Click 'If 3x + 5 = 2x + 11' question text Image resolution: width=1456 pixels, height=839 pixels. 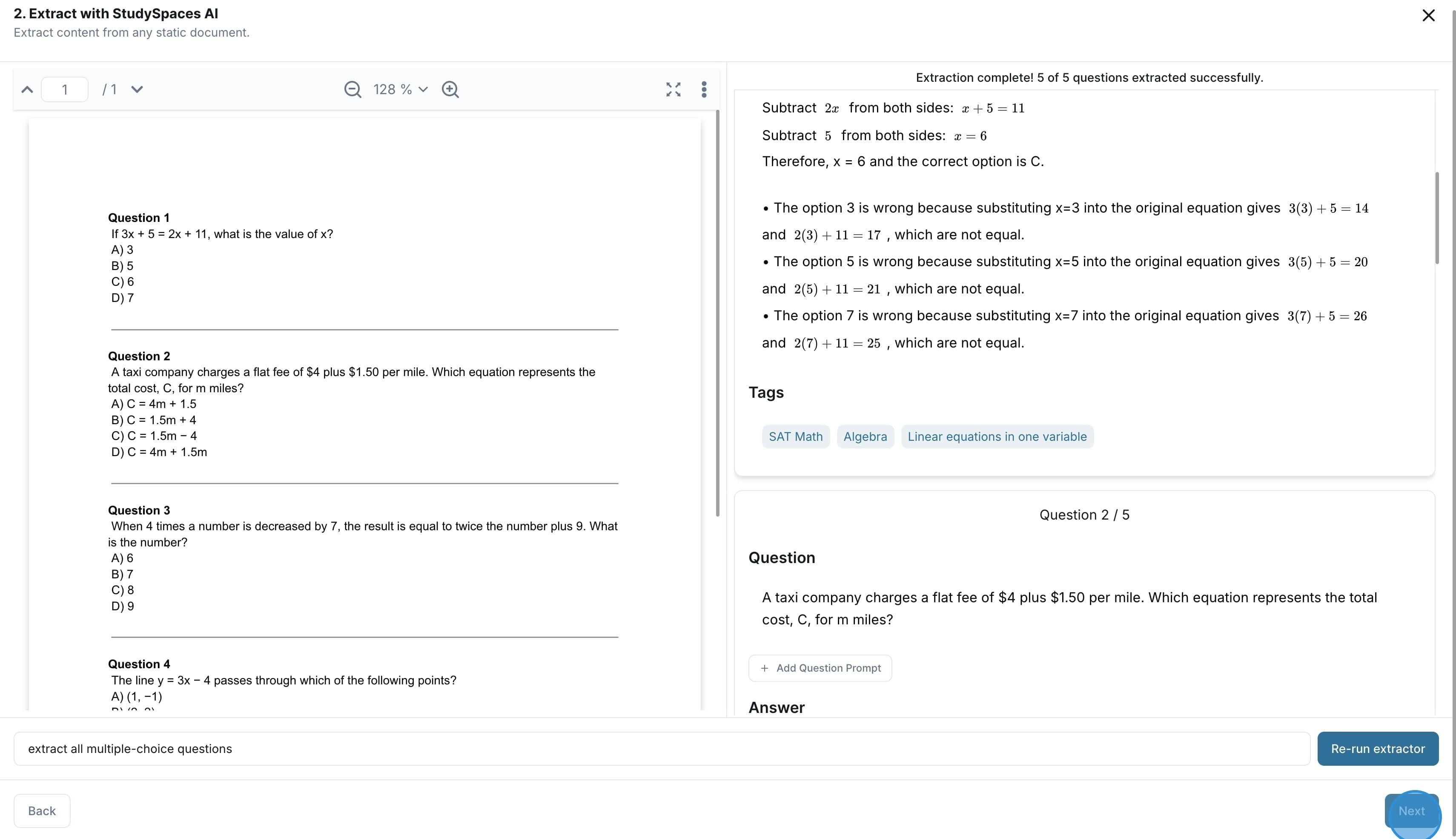pos(222,234)
